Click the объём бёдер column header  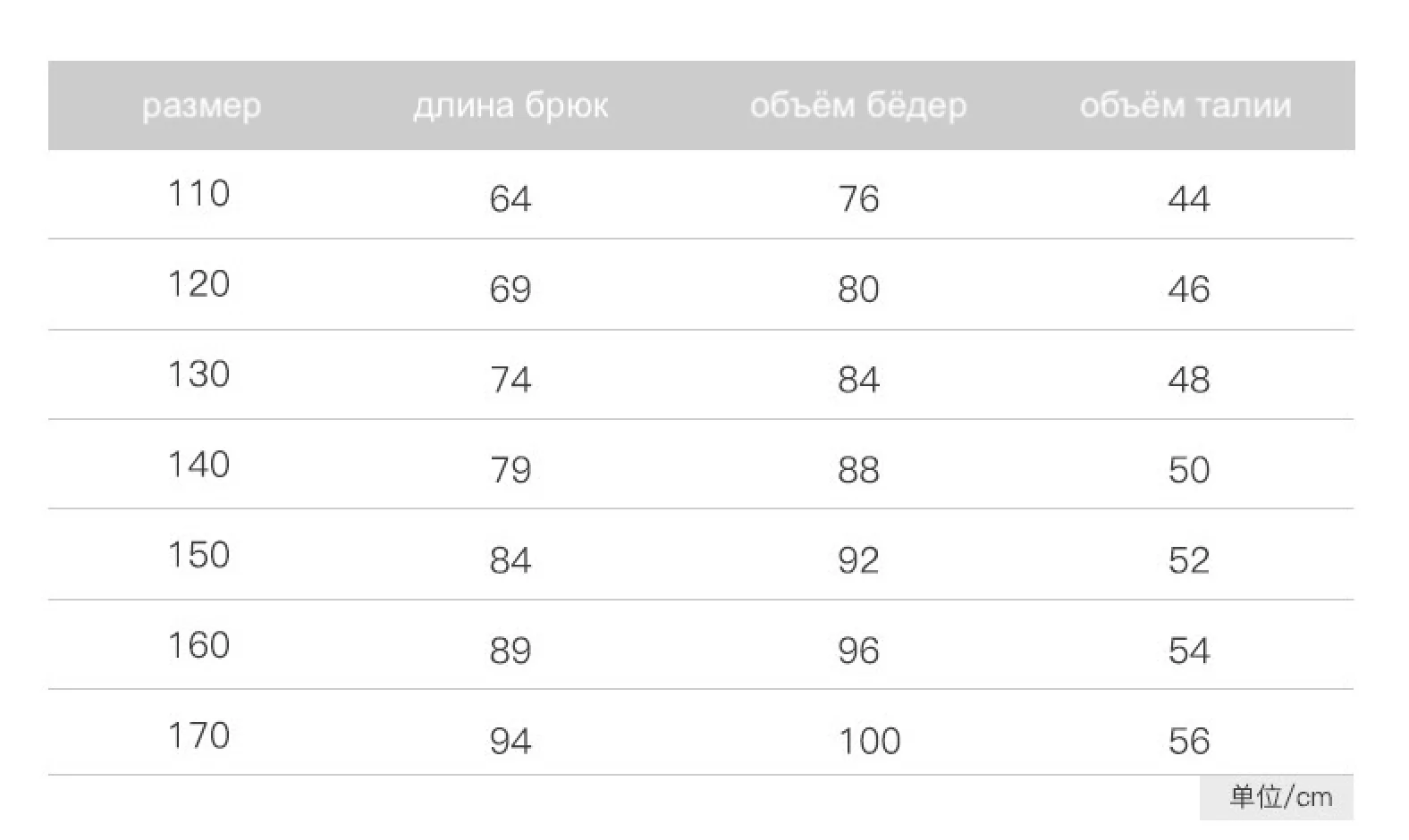coord(858,106)
